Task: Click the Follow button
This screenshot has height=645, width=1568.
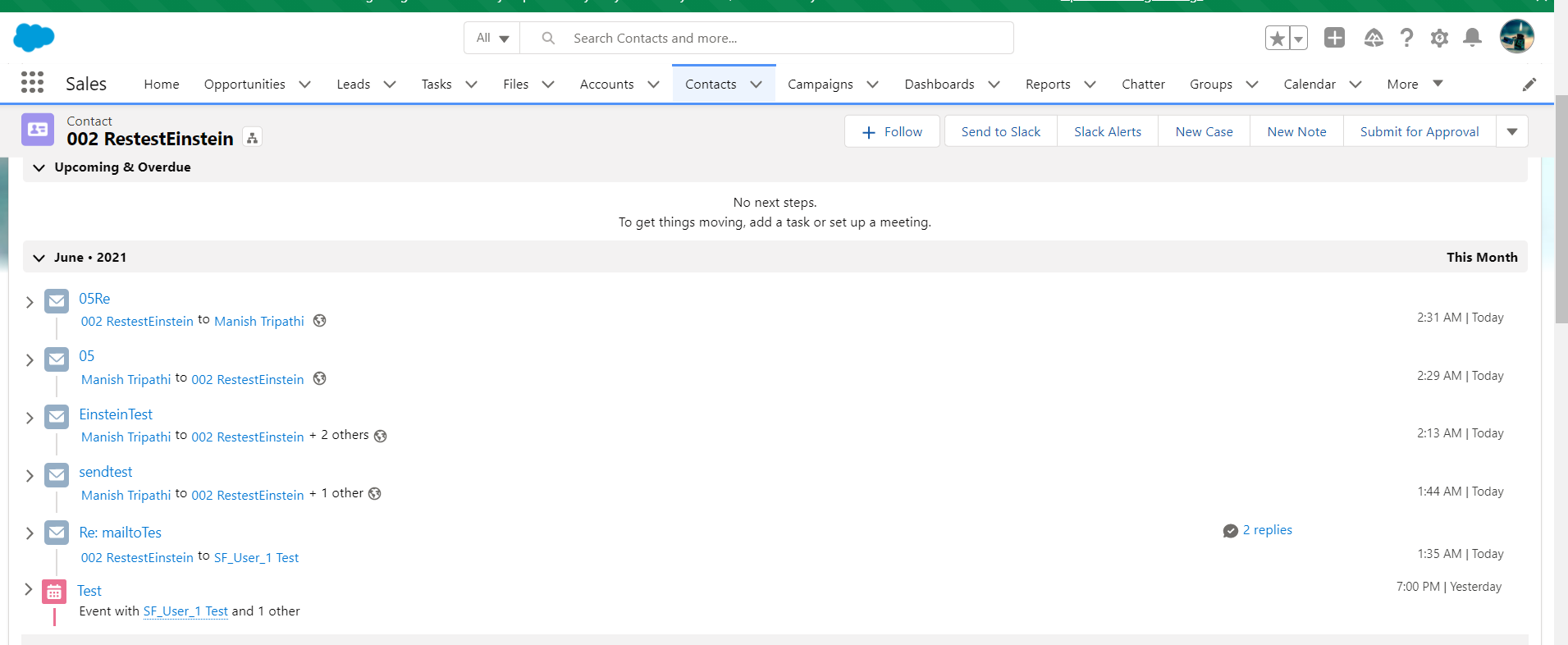Action: (x=892, y=131)
